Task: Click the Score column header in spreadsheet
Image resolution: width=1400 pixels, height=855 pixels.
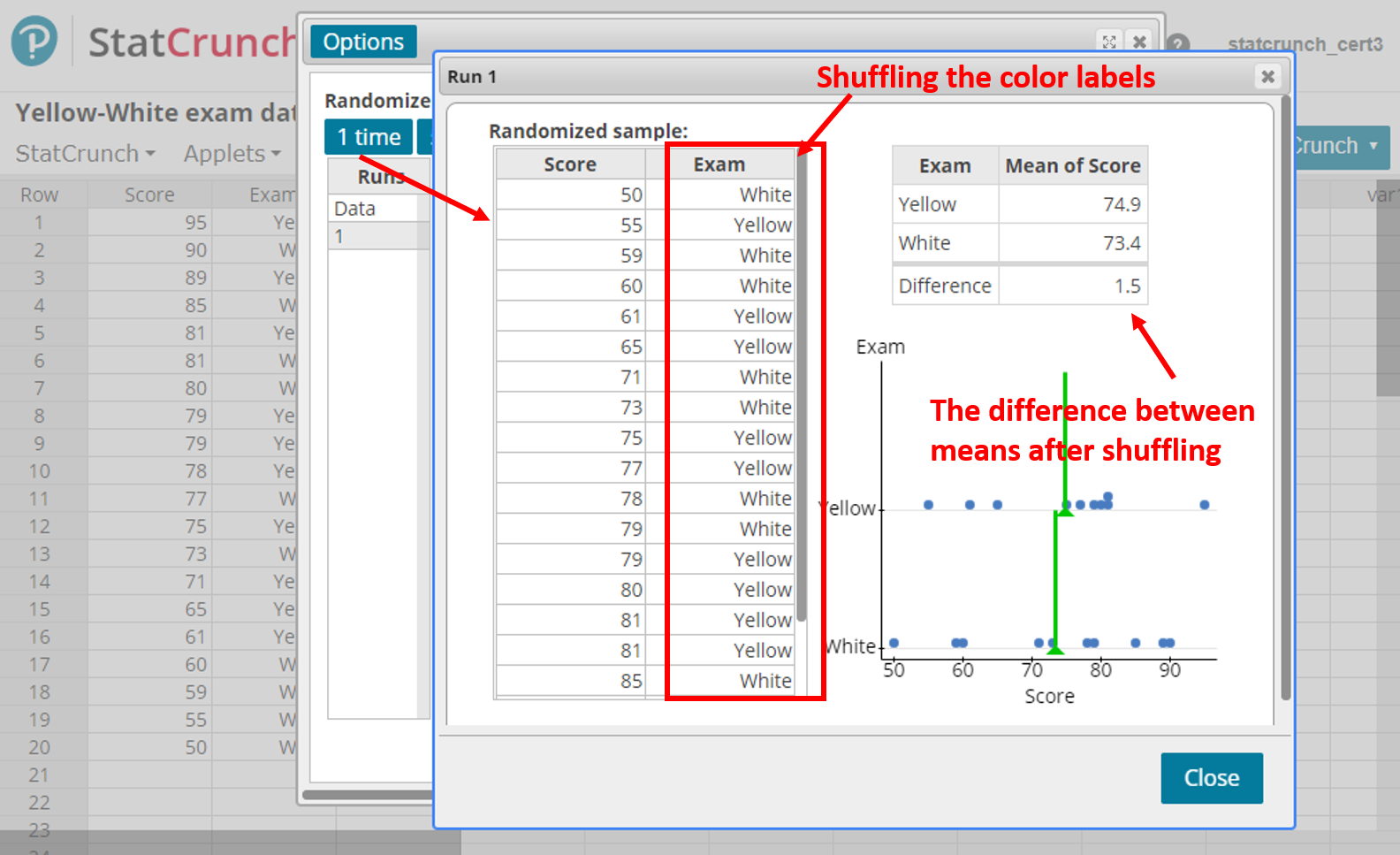Action: 149,195
